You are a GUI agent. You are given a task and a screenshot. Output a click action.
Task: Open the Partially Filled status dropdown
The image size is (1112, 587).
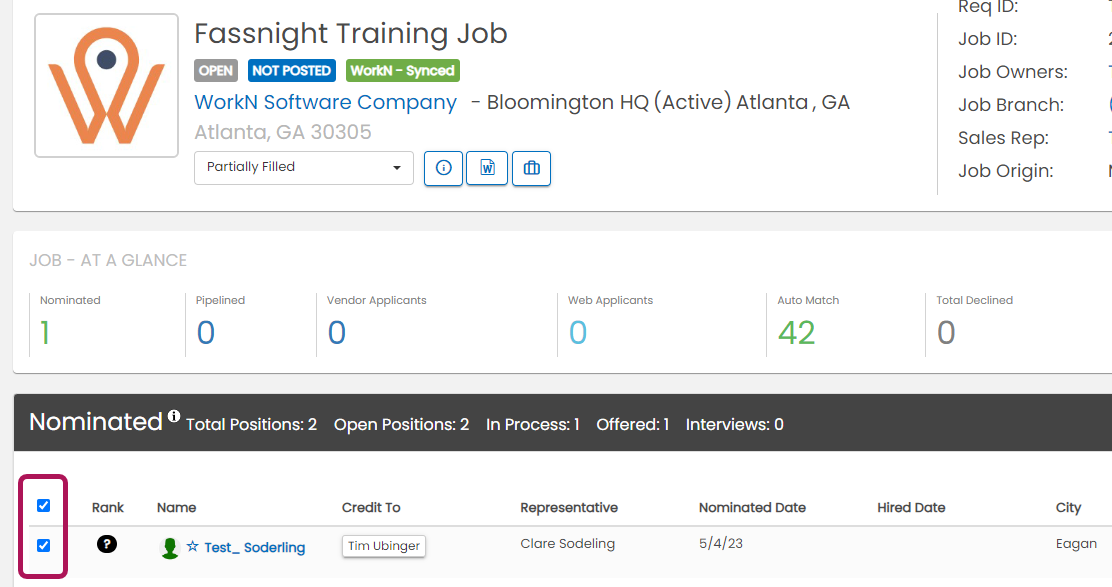click(x=304, y=167)
